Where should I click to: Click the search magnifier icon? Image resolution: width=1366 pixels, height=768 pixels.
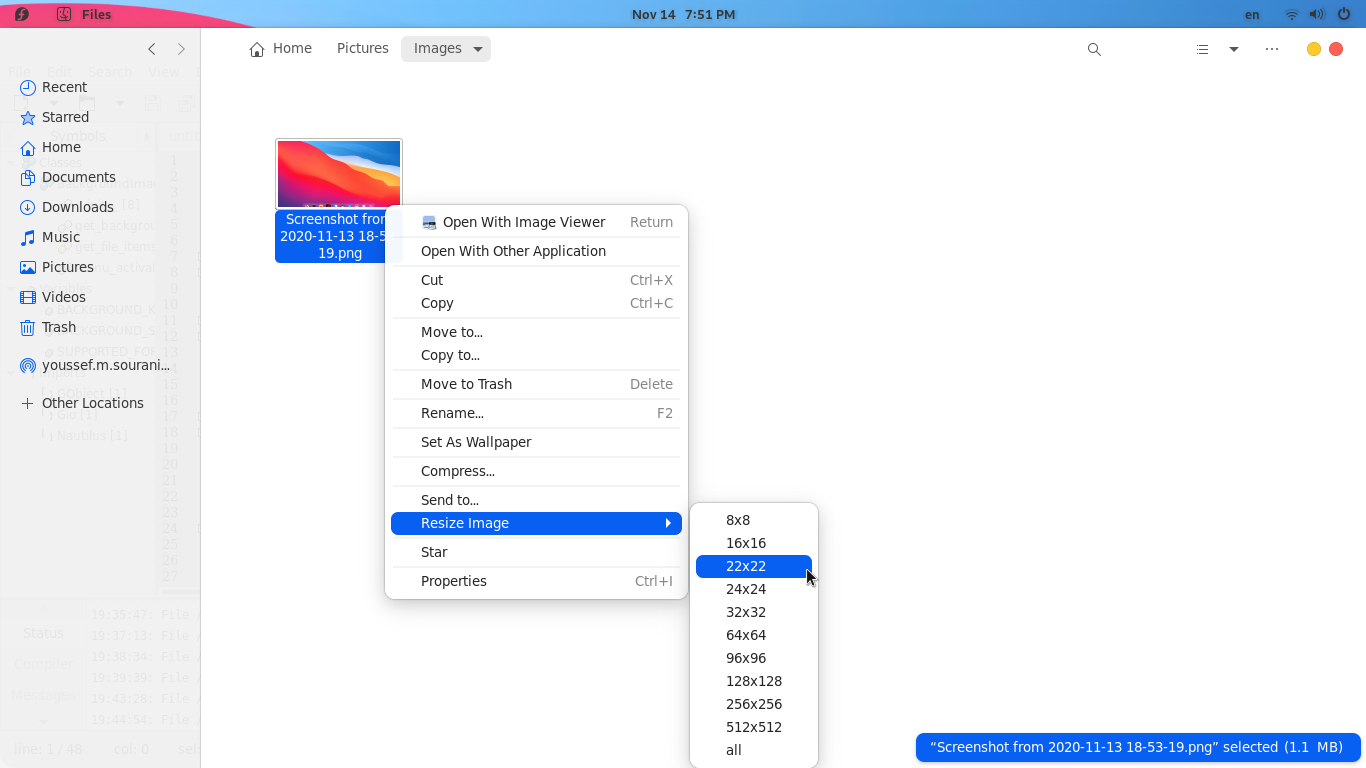pos(1094,49)
